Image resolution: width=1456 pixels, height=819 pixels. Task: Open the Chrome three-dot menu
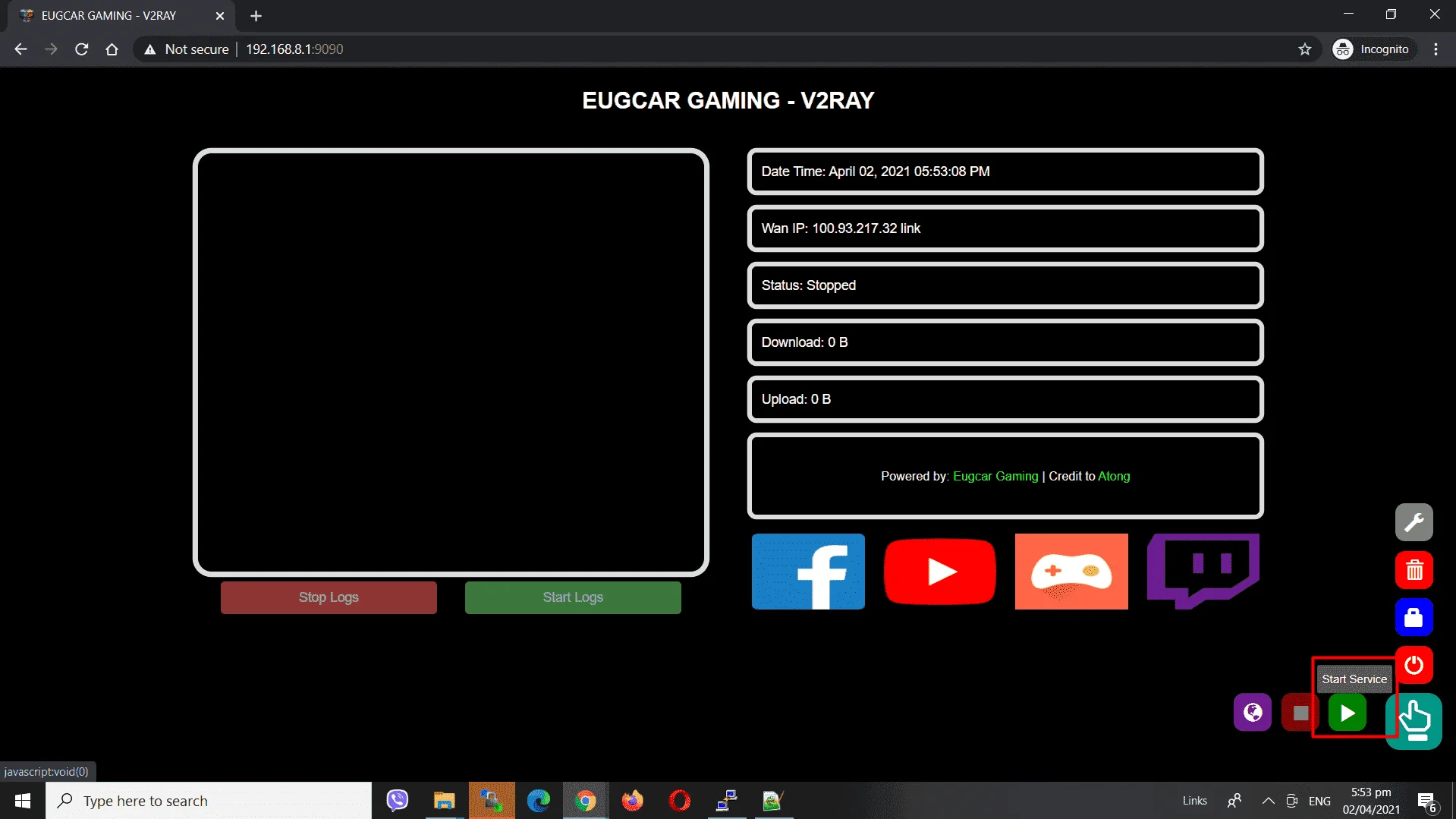point(1436,49)
